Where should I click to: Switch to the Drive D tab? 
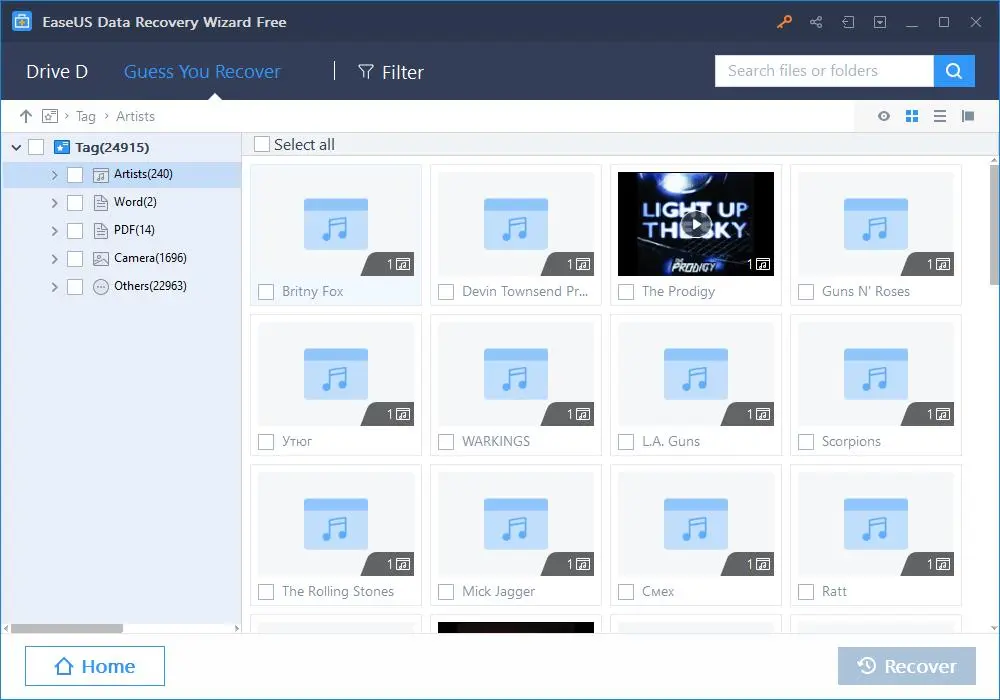pos(57,71)
